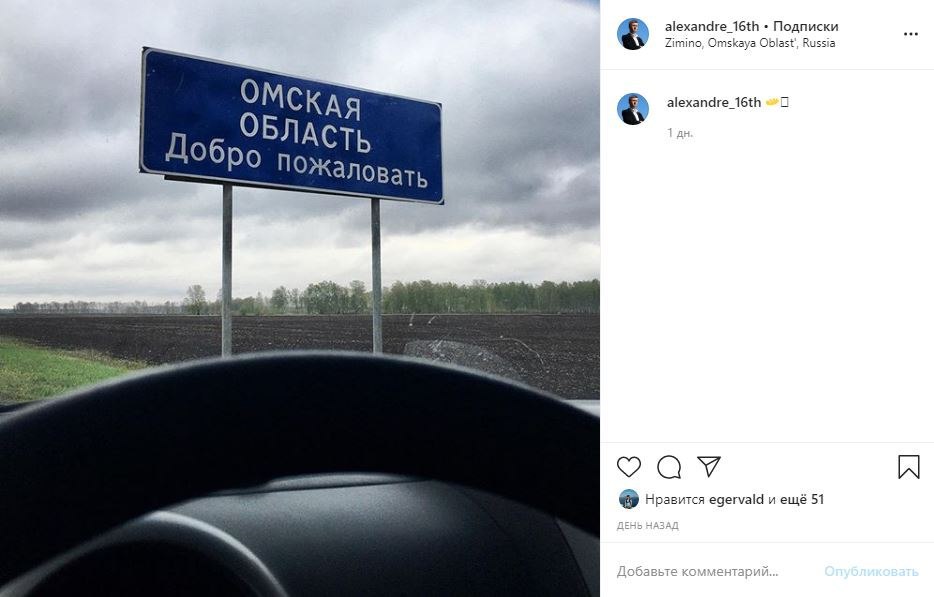Open comments via the speech bubble icon
Screen dimensions: 934x597
pyautogui.click(x=669, y=467)
